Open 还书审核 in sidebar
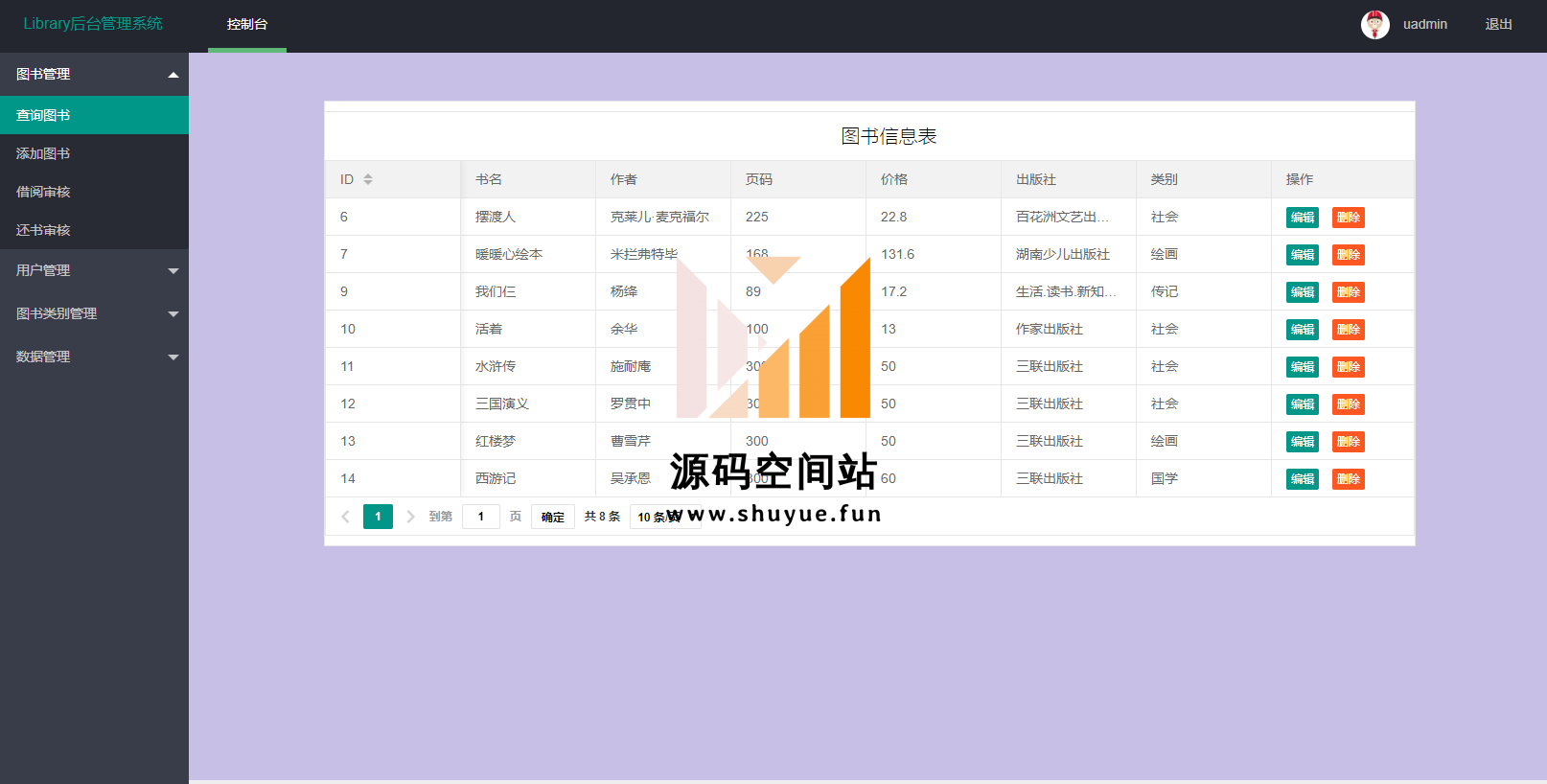The width and height of the screenshot is (1547, 784). [94, 230]
